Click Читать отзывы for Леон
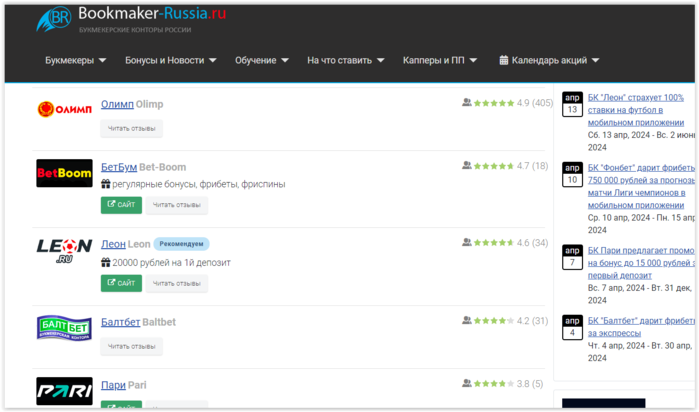 tap(177, 284)
